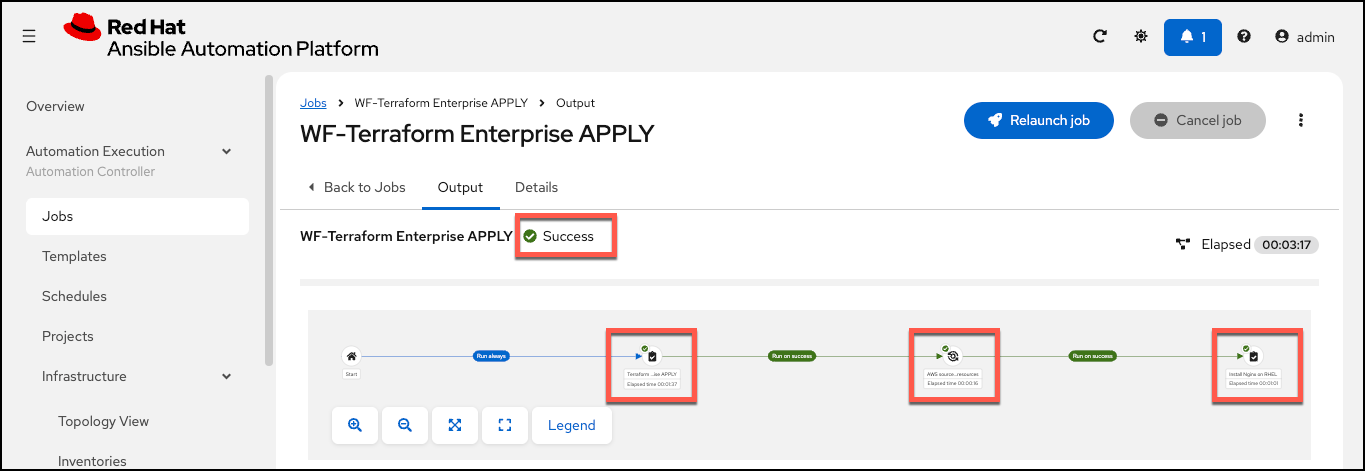Open Topology View in the sidebar
The image size is (1365, 471).
tap(103, 421)
